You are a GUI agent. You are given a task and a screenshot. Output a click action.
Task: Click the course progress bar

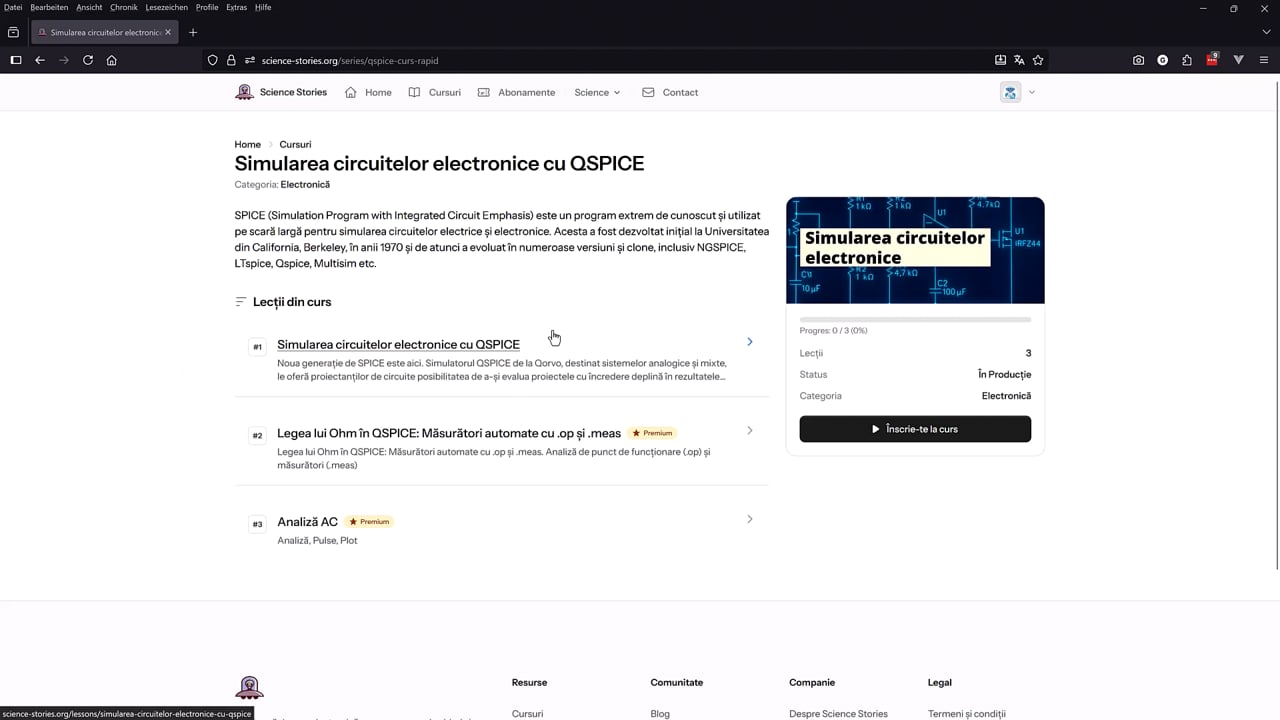tap(915, 320)
